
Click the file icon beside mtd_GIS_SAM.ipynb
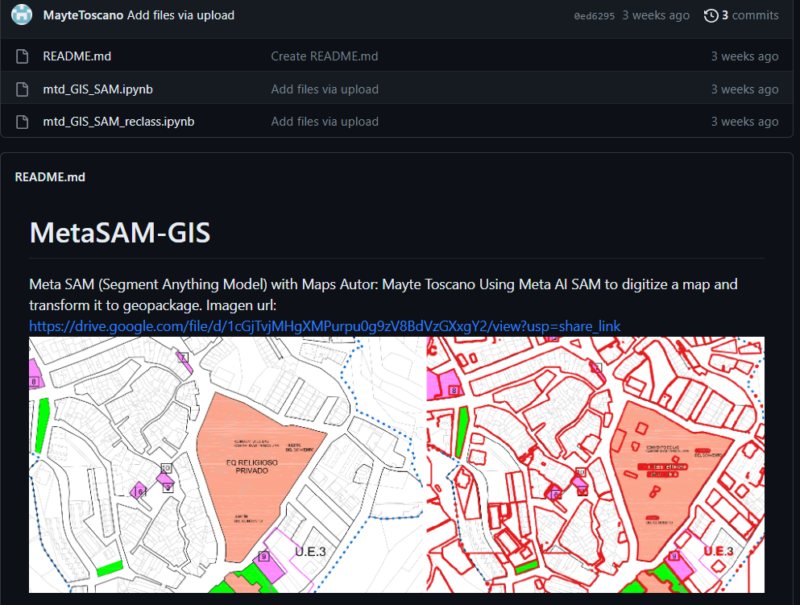(24, 89)
